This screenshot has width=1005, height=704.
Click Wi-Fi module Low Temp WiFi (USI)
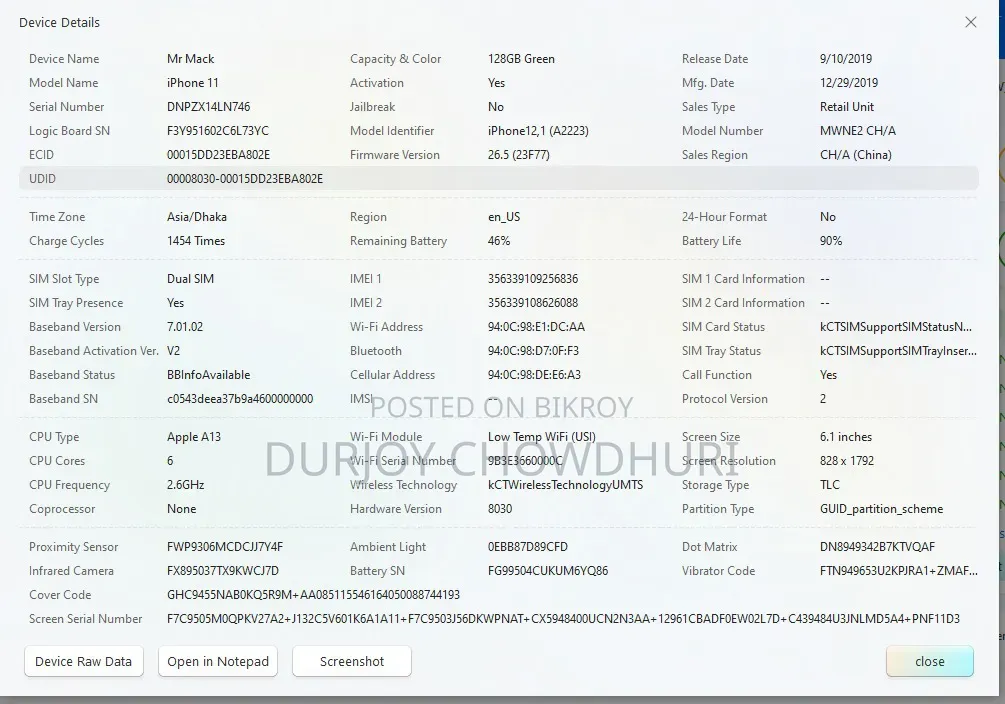click(x=542, y=437)
